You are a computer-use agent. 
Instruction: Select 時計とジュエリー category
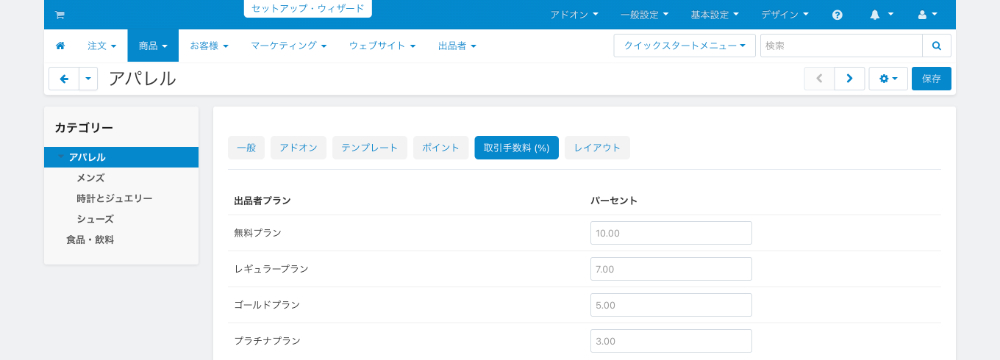click(x=114, y=199)
